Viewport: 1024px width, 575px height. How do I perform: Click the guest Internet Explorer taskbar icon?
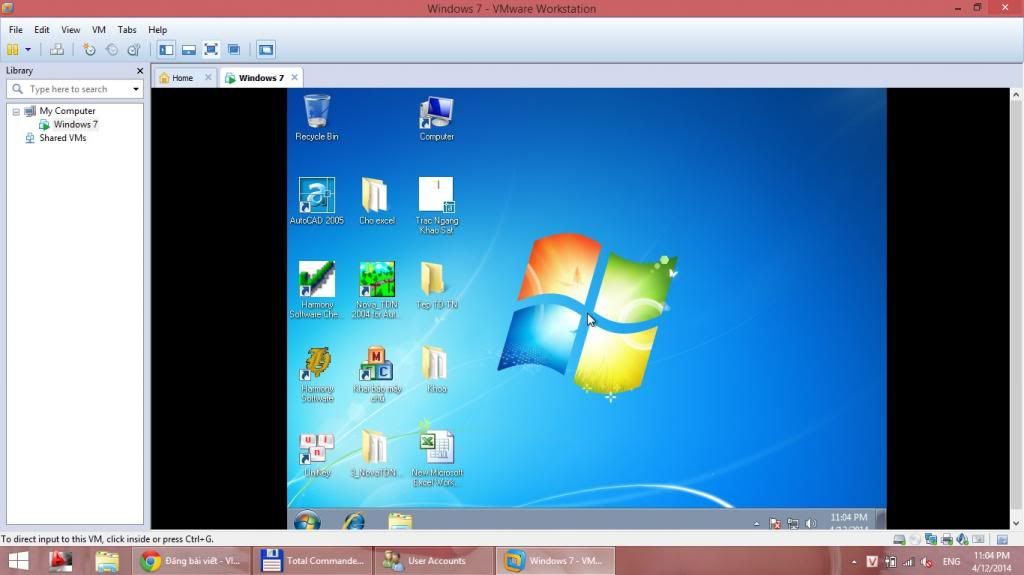pos(353,522)
